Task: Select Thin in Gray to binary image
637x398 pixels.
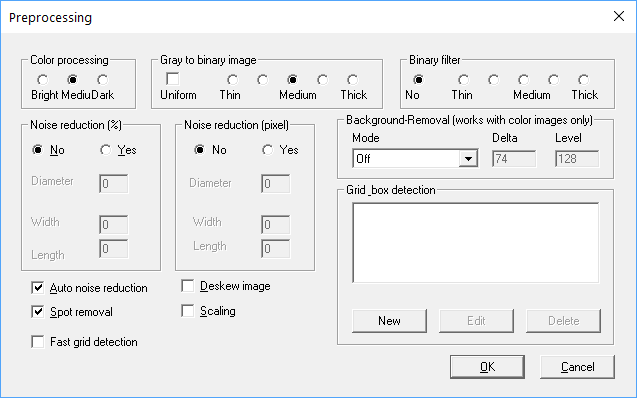Action: point(232,80)
